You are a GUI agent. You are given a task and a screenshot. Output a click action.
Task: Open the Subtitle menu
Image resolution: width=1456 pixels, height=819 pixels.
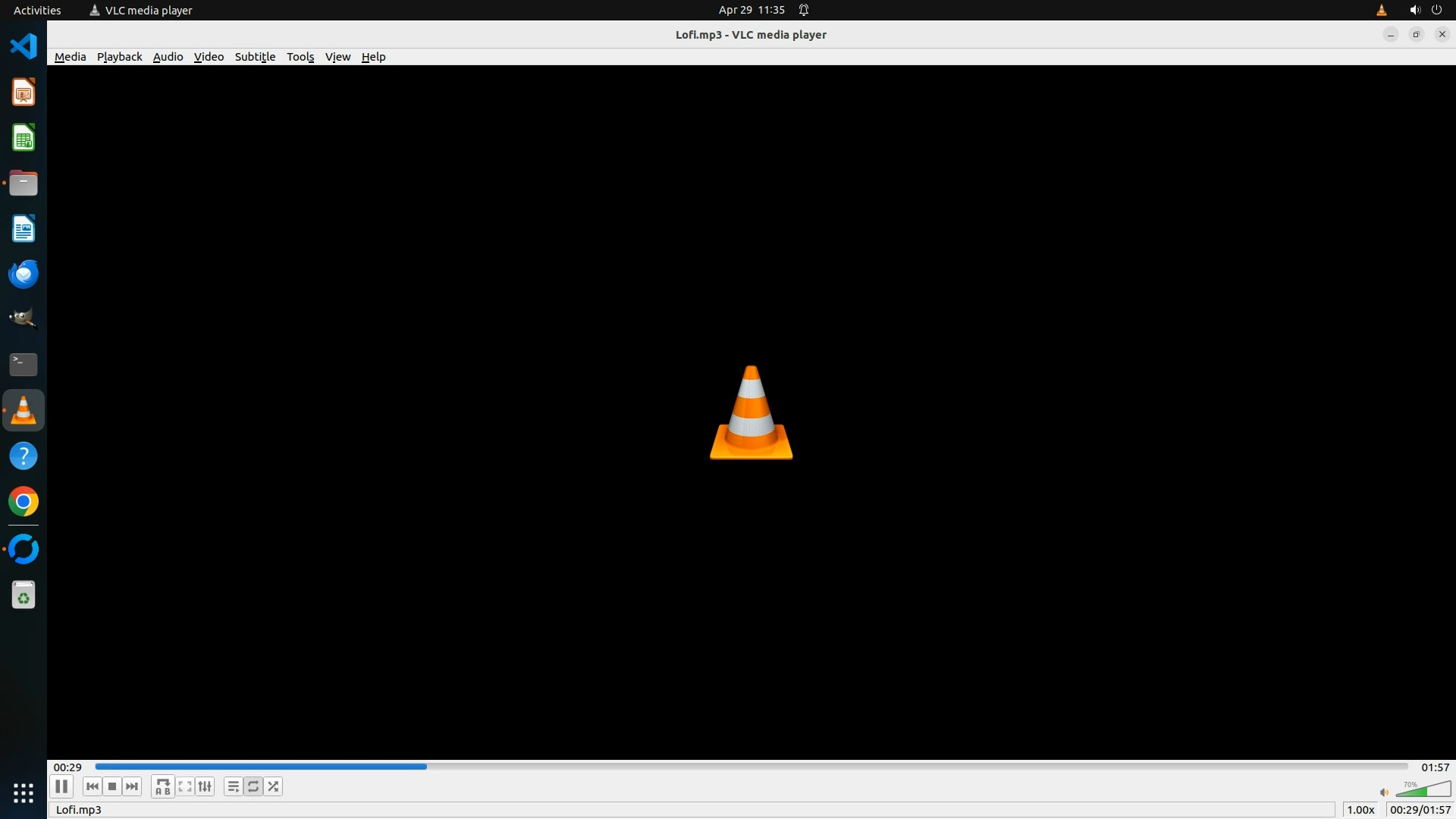(x=255, y=57)
